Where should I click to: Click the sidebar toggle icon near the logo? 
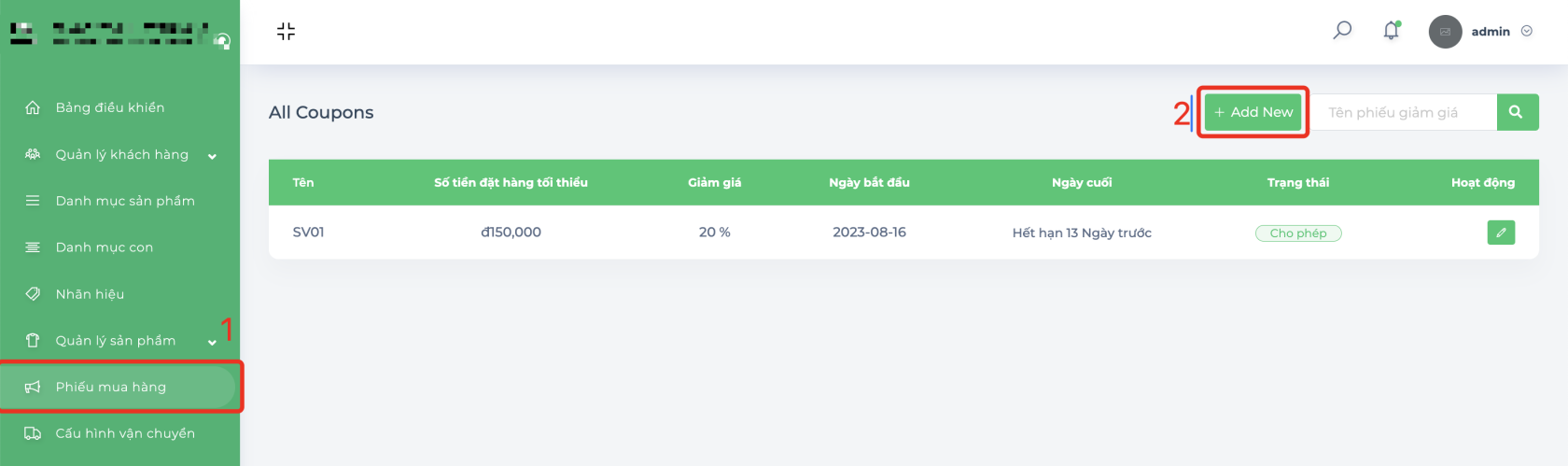coord(222,40)
